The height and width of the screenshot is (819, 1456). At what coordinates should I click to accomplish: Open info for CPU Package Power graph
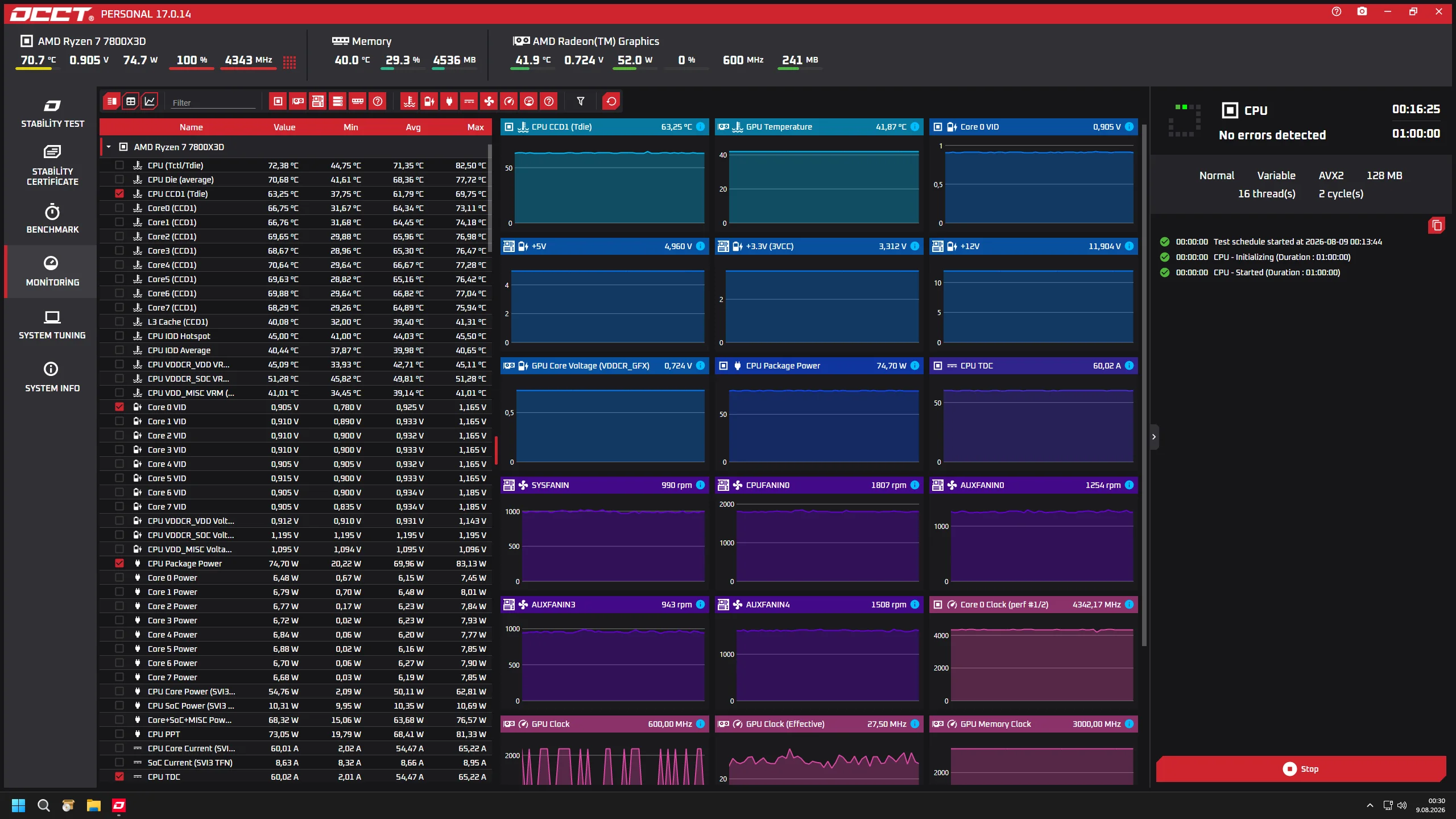[x=915, y=366]
